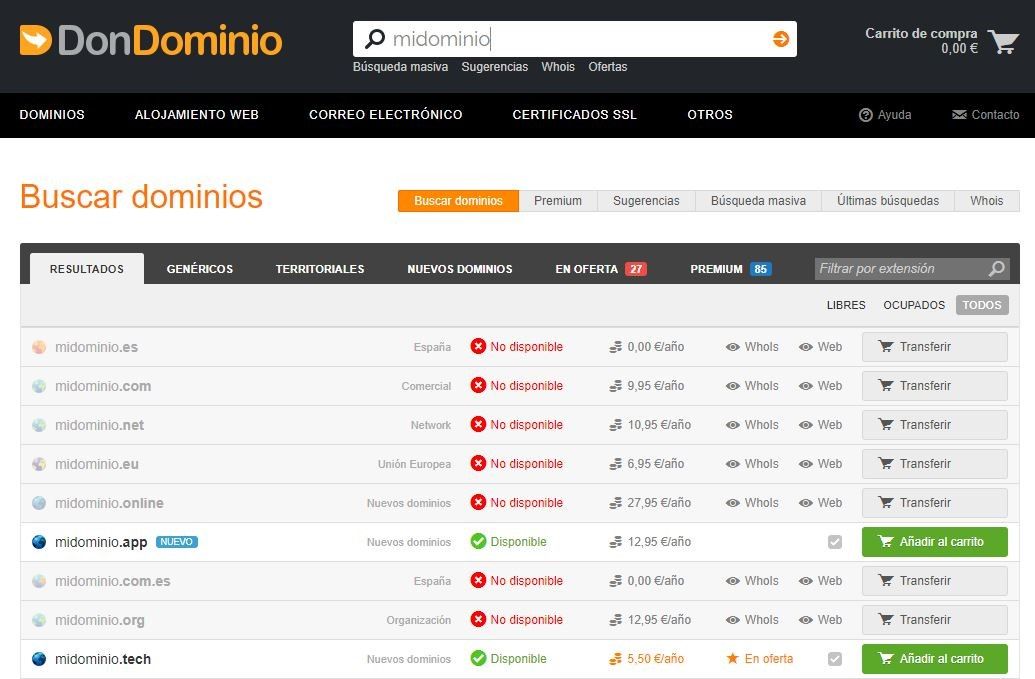Click the Web eye icon for midominio.com
This screenshot has width=1035, height=679.
805,385
